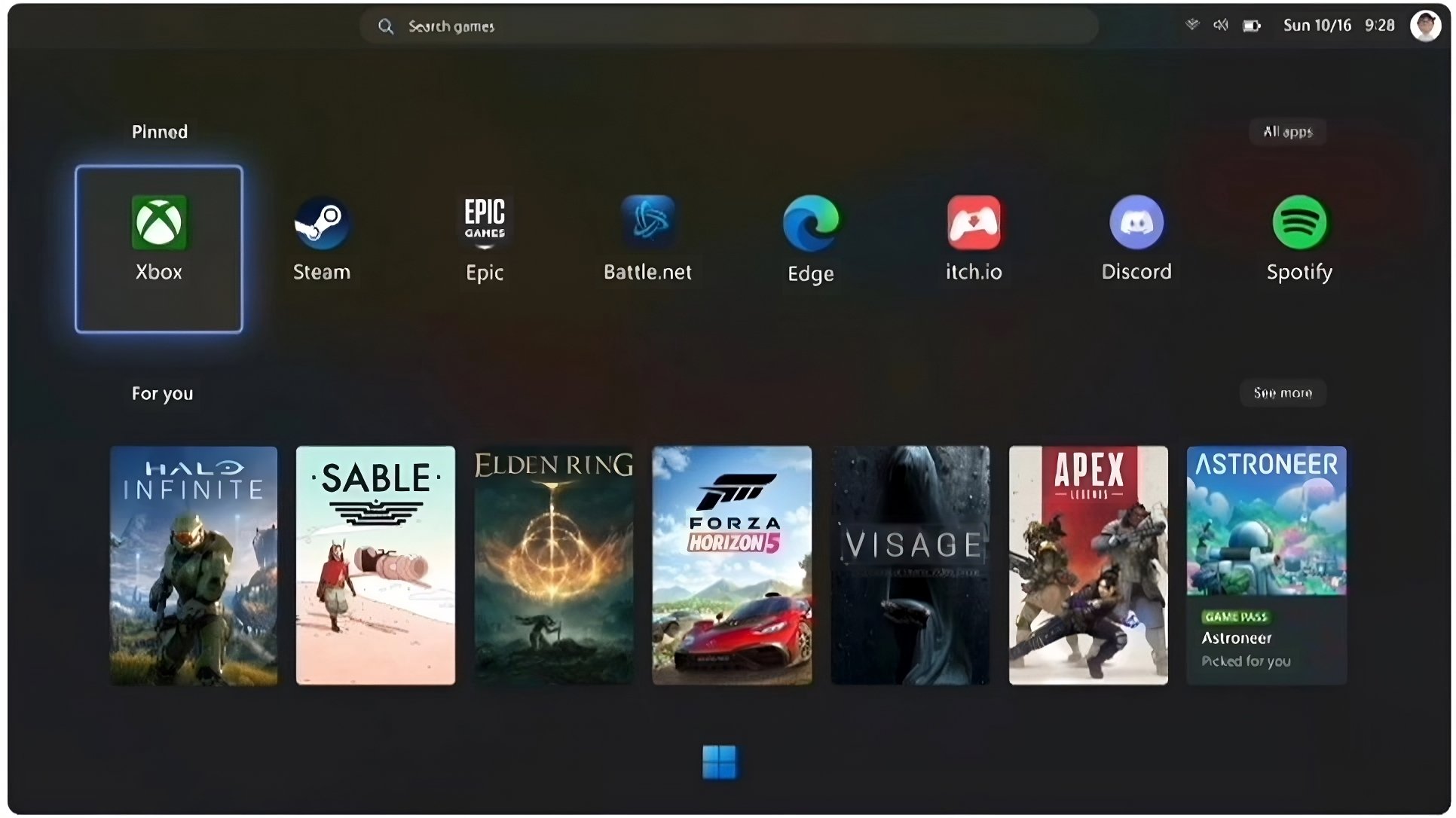Viewport: 1456px width, 818px height.
Task: Open the user profile avatar
Action: pos(1425,26)
